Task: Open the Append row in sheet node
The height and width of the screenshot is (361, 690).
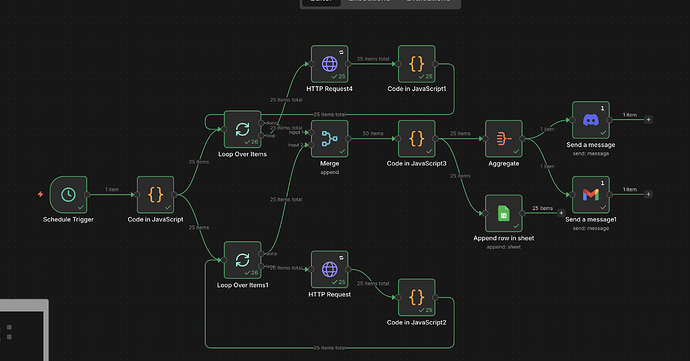Action: (504, 214)
